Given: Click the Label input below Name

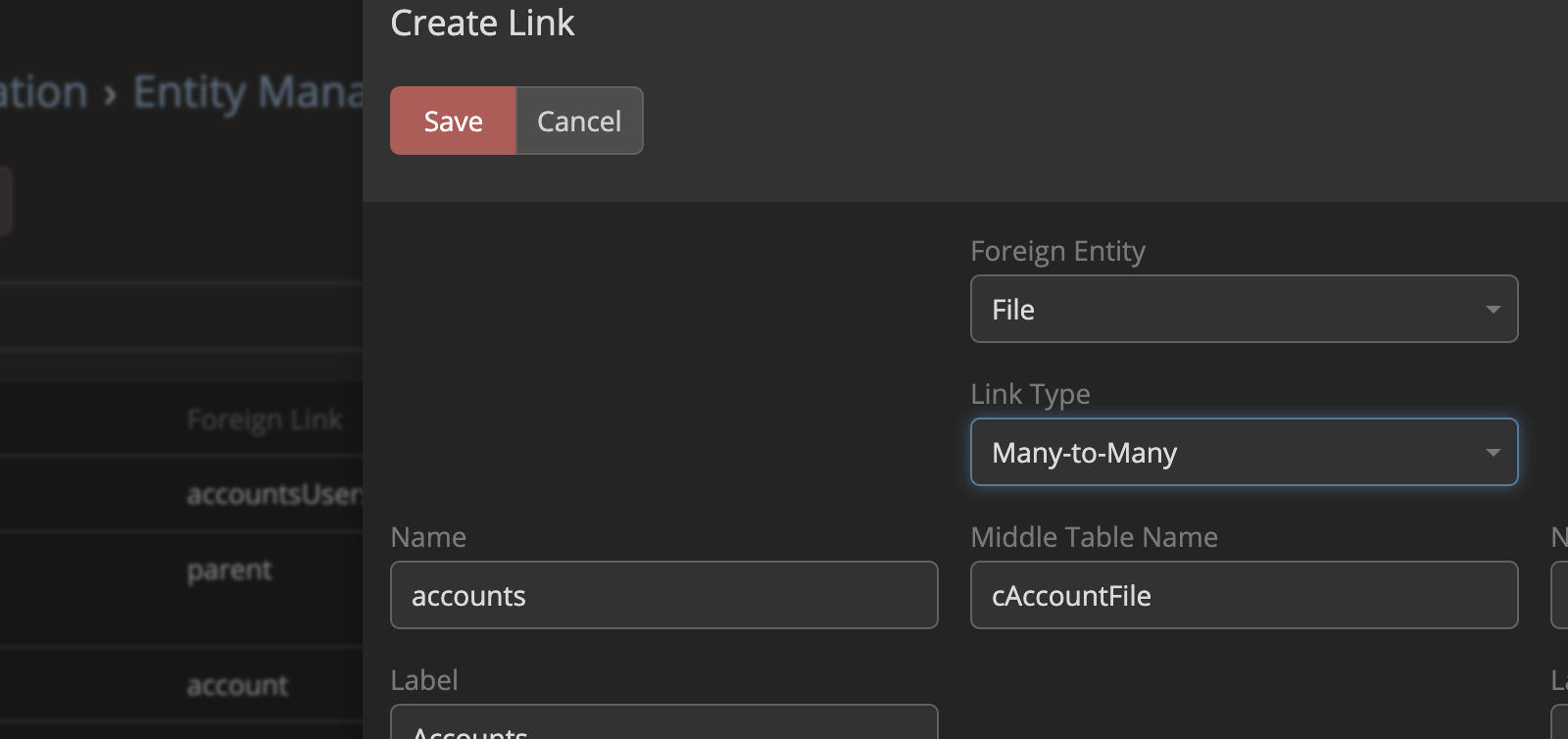Looking at the screenshot, I should coord(663,723).
